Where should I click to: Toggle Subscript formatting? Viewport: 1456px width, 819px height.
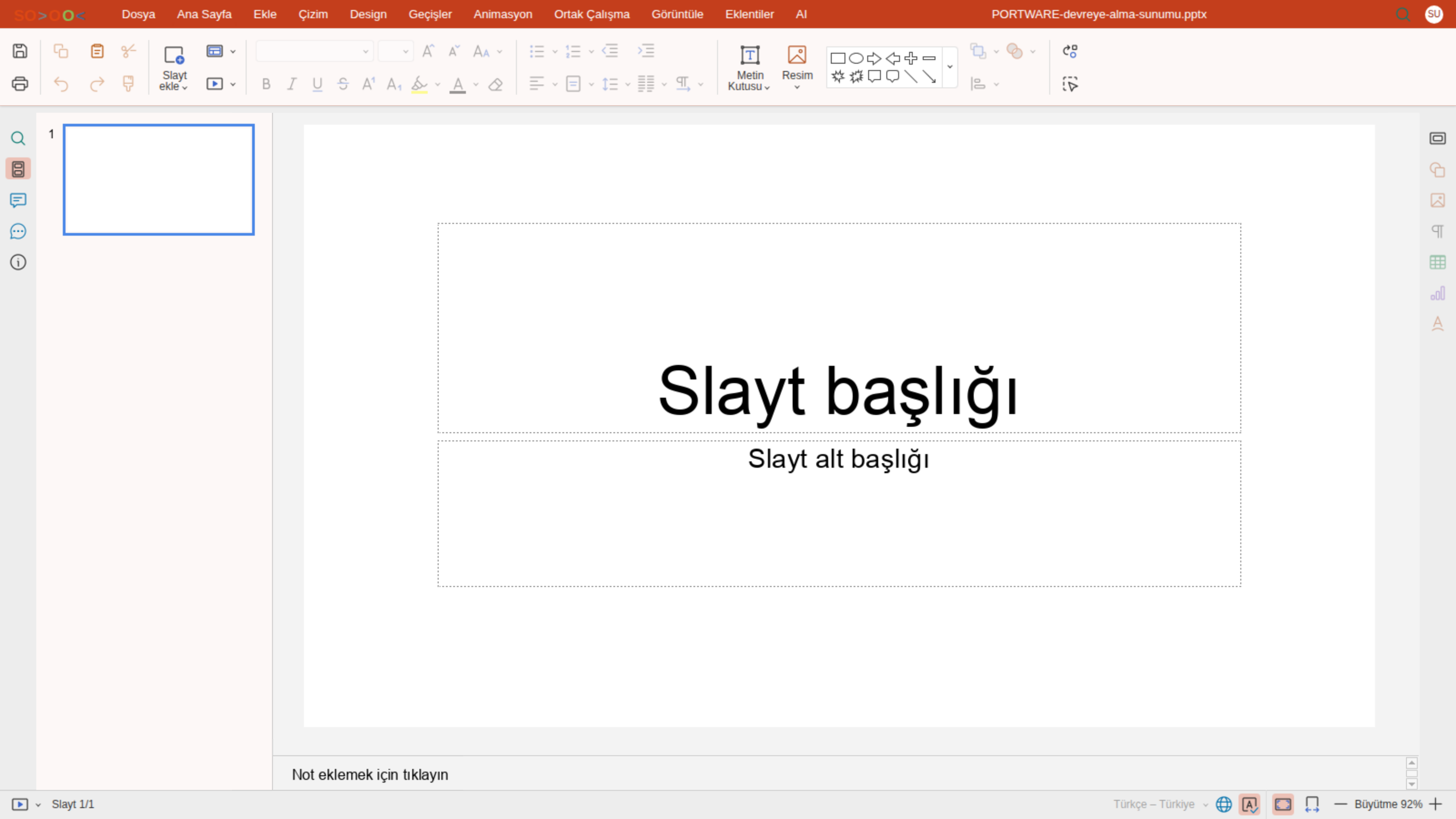tap(394, 84)
